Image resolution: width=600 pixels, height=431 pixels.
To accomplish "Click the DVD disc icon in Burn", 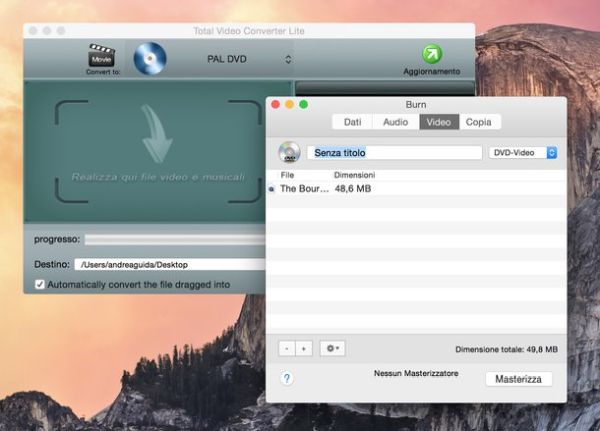I will click(289, 152).
